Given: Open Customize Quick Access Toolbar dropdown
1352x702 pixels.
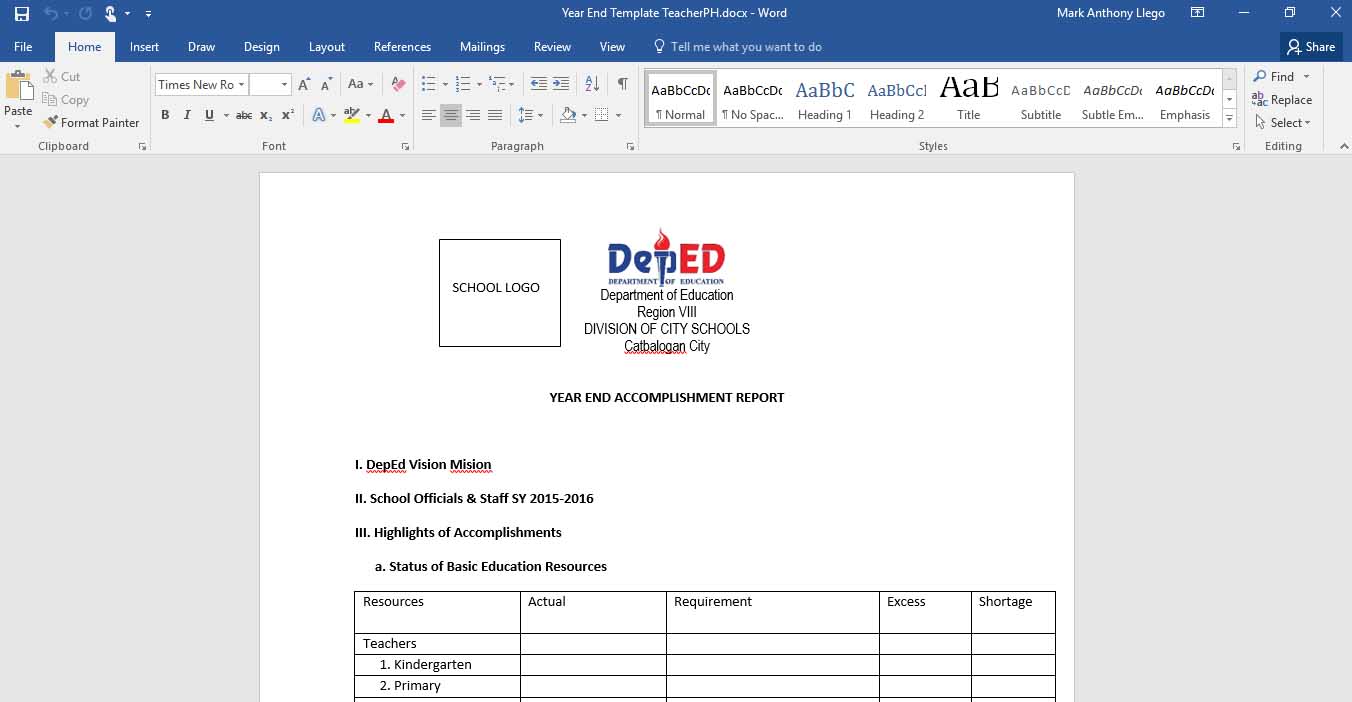Looking at the screenshot, I should (x=148, y=14).
